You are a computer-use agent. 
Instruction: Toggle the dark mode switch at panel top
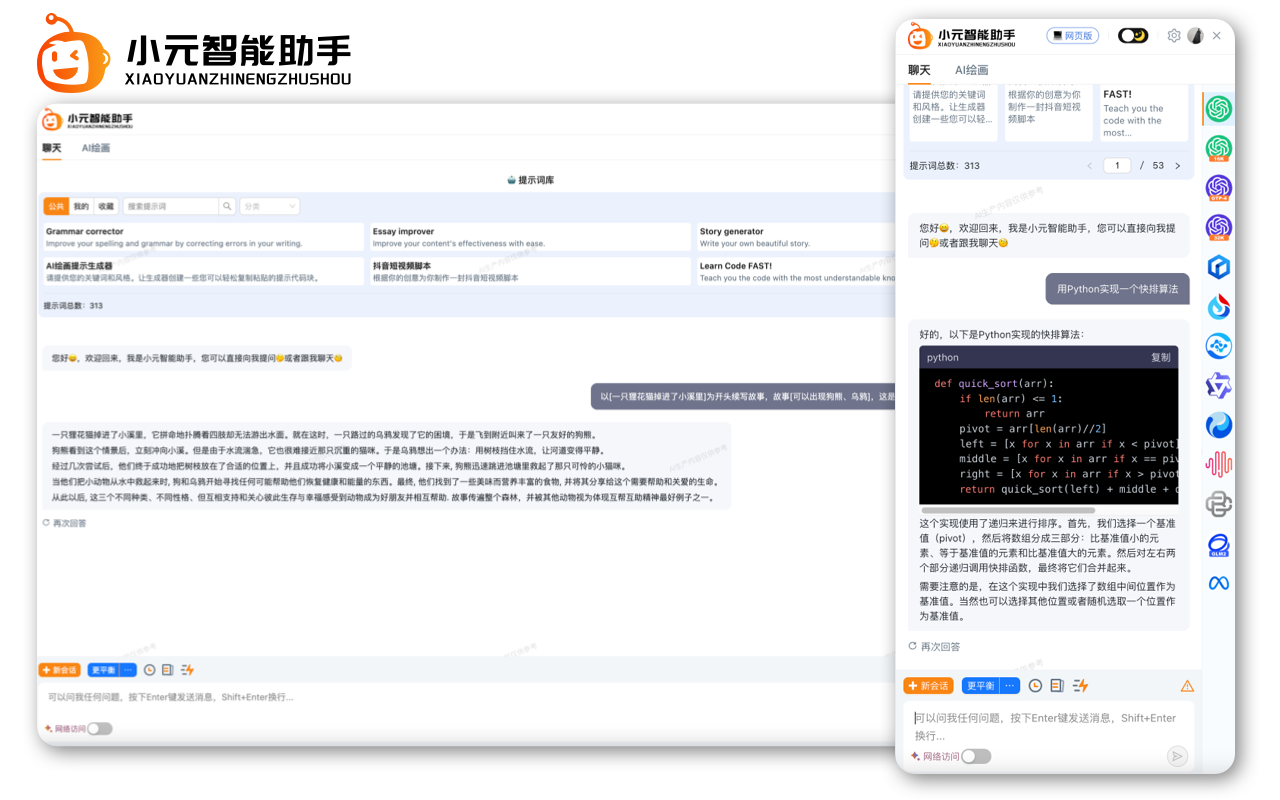point(1133,35)
